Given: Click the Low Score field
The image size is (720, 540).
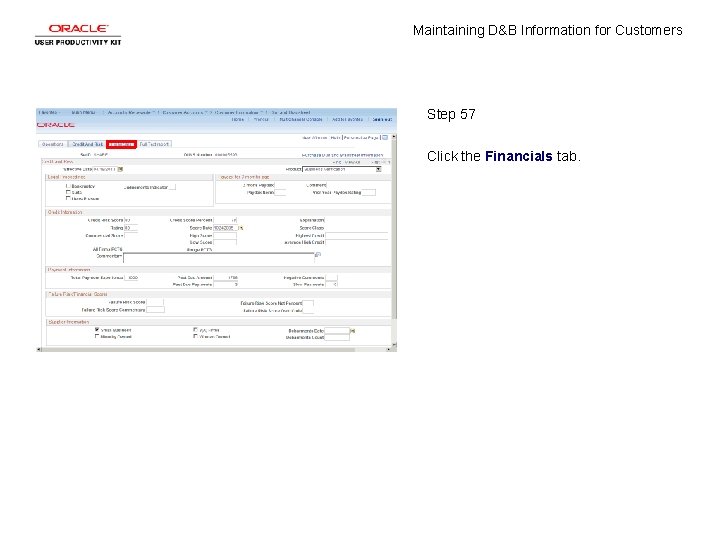Looking at the screenshot, I should pyautogui.click(x=225, y=242).
